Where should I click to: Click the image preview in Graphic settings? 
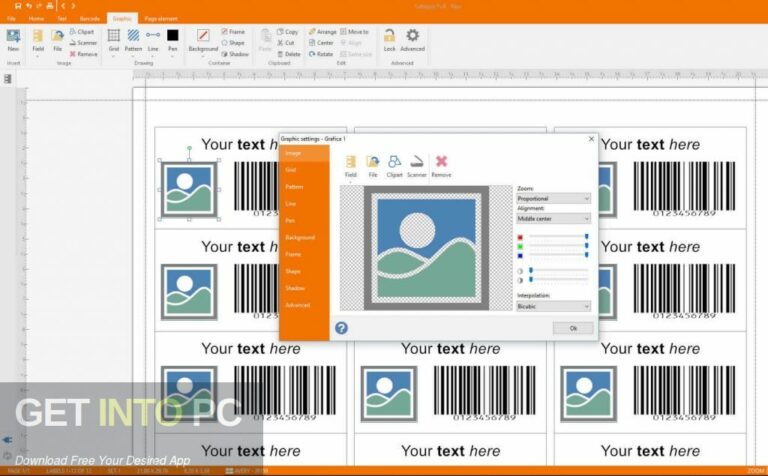pyautogui.click(x=426, y=248)
